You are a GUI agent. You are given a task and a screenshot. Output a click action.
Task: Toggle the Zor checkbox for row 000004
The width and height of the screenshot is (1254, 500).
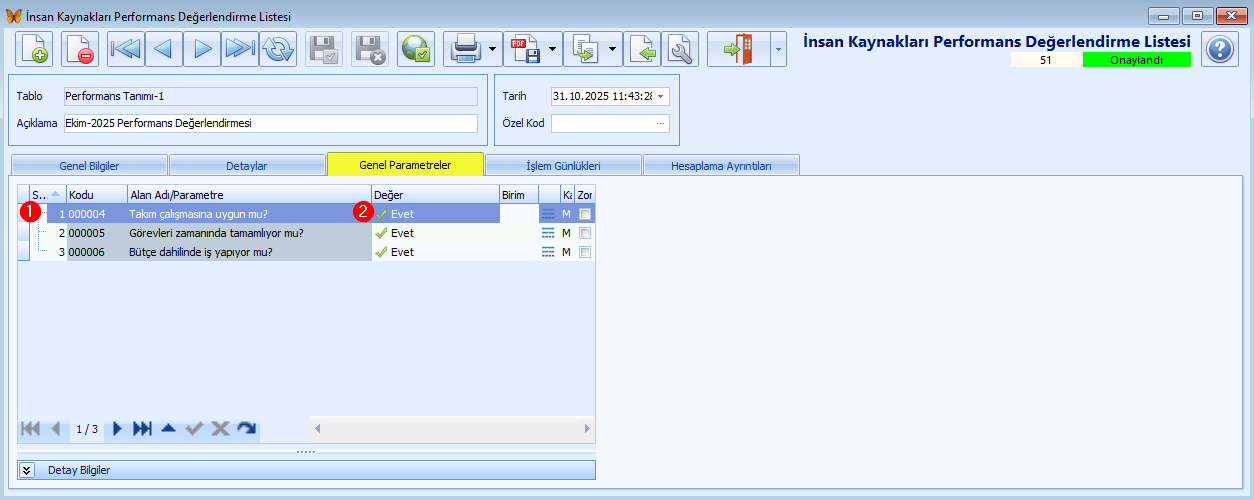[x=585, y=214]
